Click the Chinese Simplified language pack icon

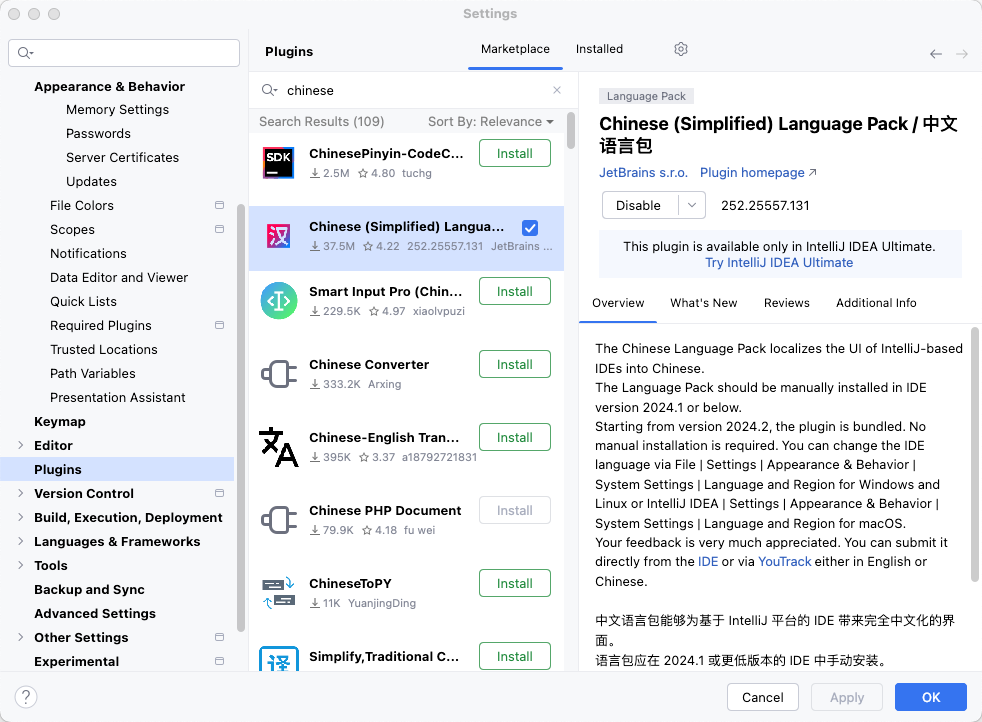(x=278, y=236)
